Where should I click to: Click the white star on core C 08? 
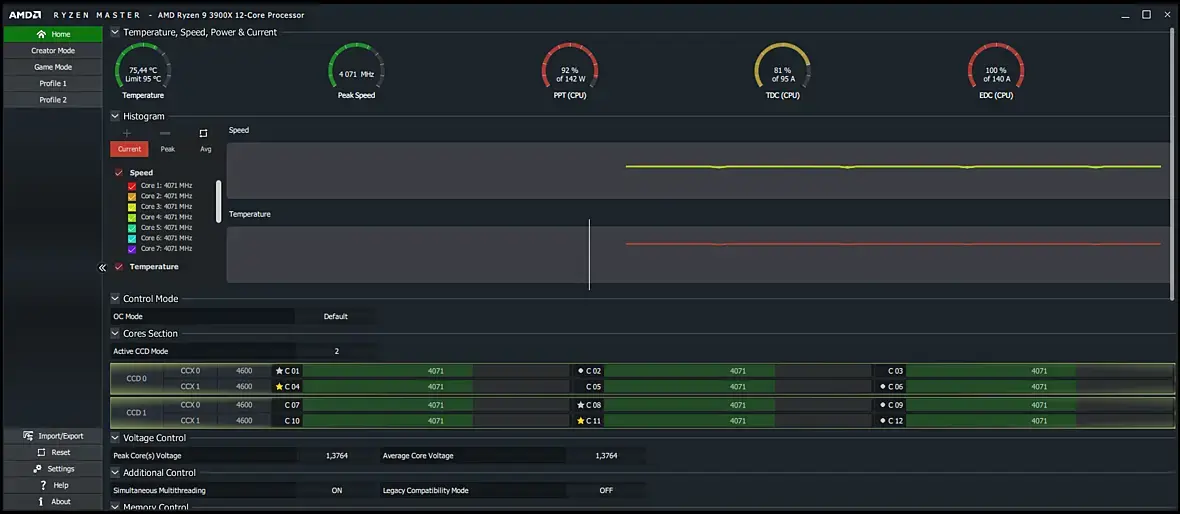click(580, 405)
